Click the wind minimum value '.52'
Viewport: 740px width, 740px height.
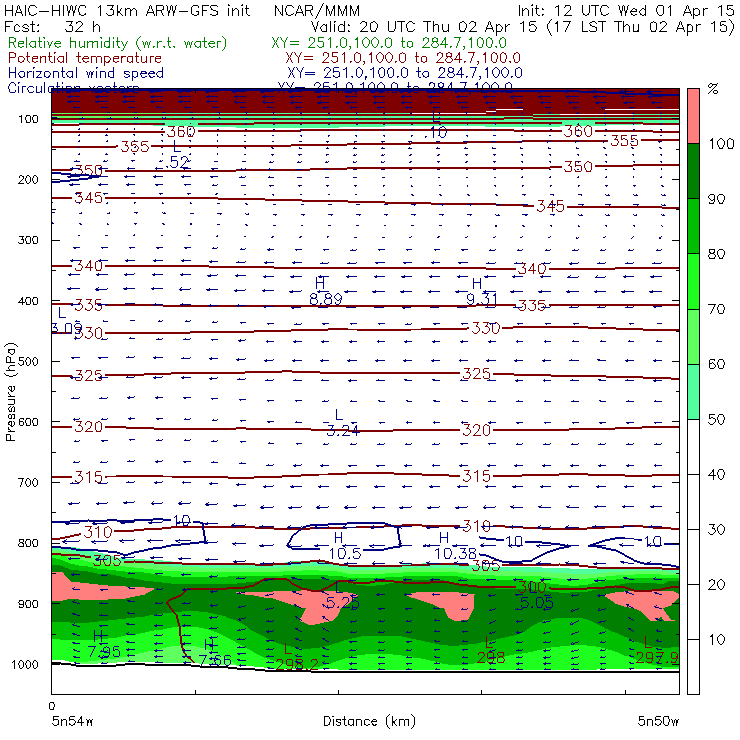pos(178,162)
